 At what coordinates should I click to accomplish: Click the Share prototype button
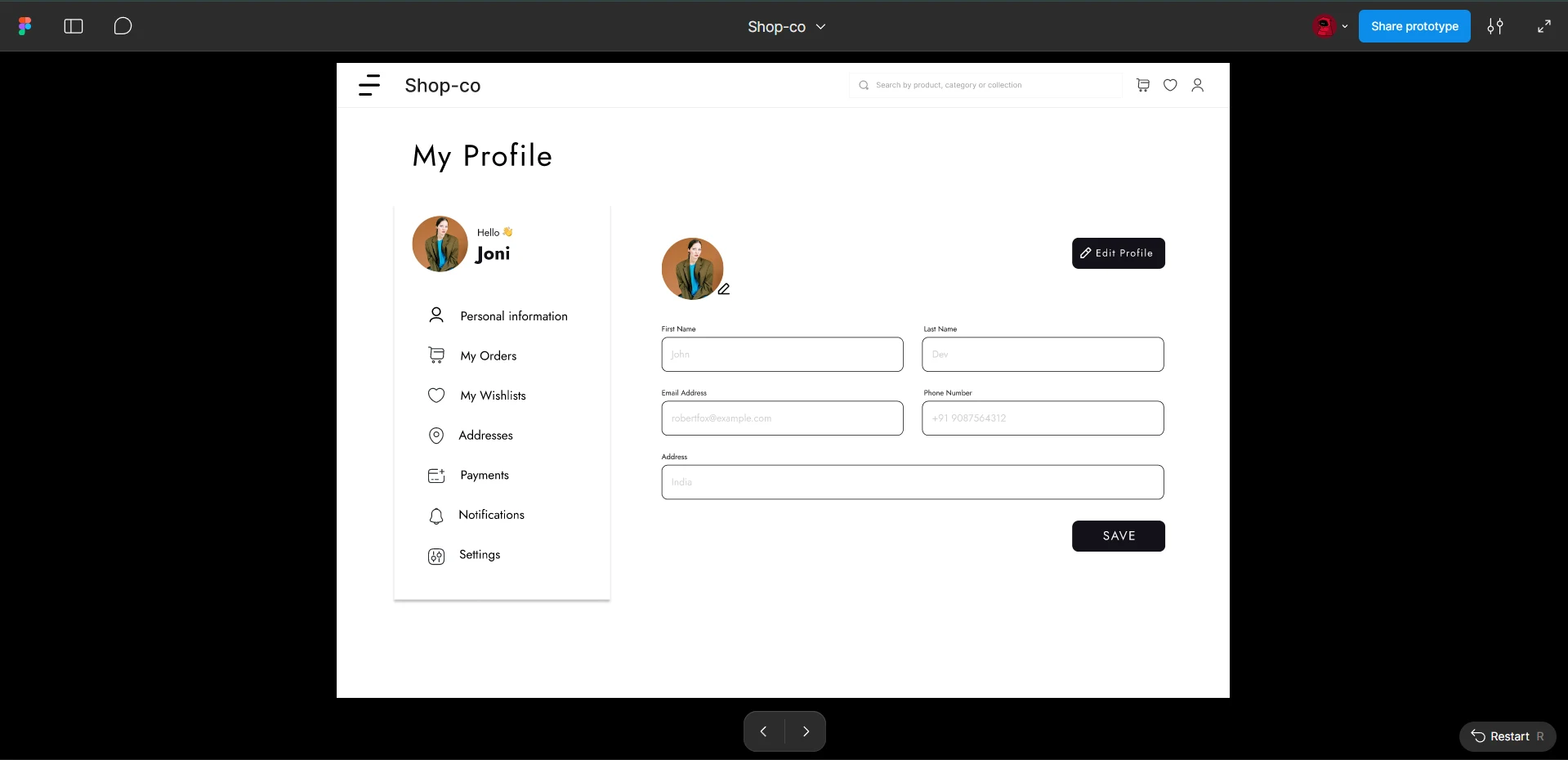point(1414,26)
